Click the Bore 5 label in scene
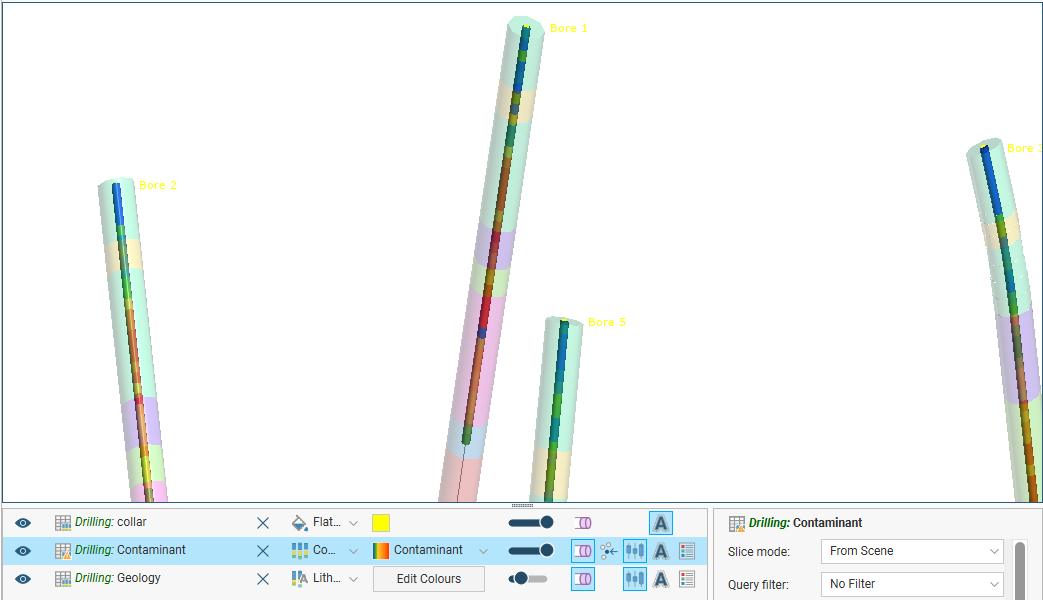This screenshot has width=1043, height=600. pyautogui.click(x=607, y=322)
